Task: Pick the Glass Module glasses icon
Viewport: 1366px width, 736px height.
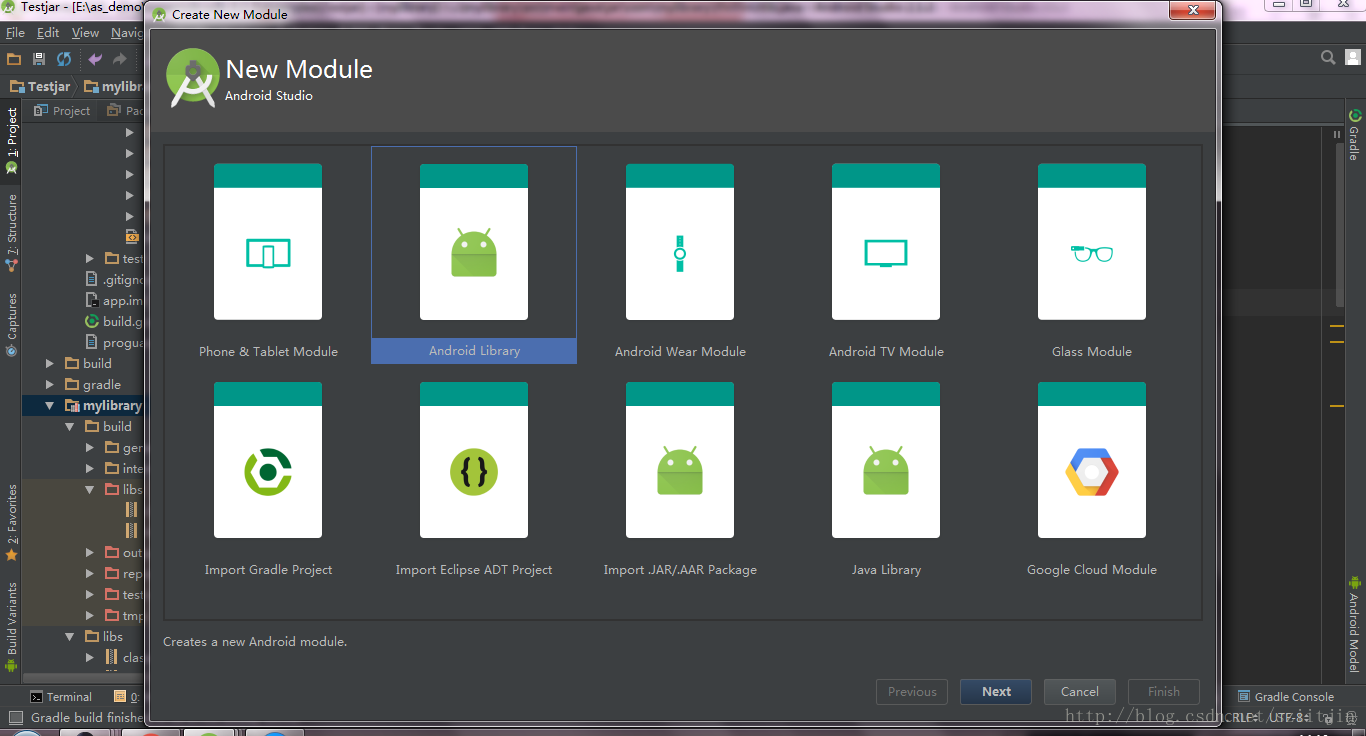Action: (1092, 254)
